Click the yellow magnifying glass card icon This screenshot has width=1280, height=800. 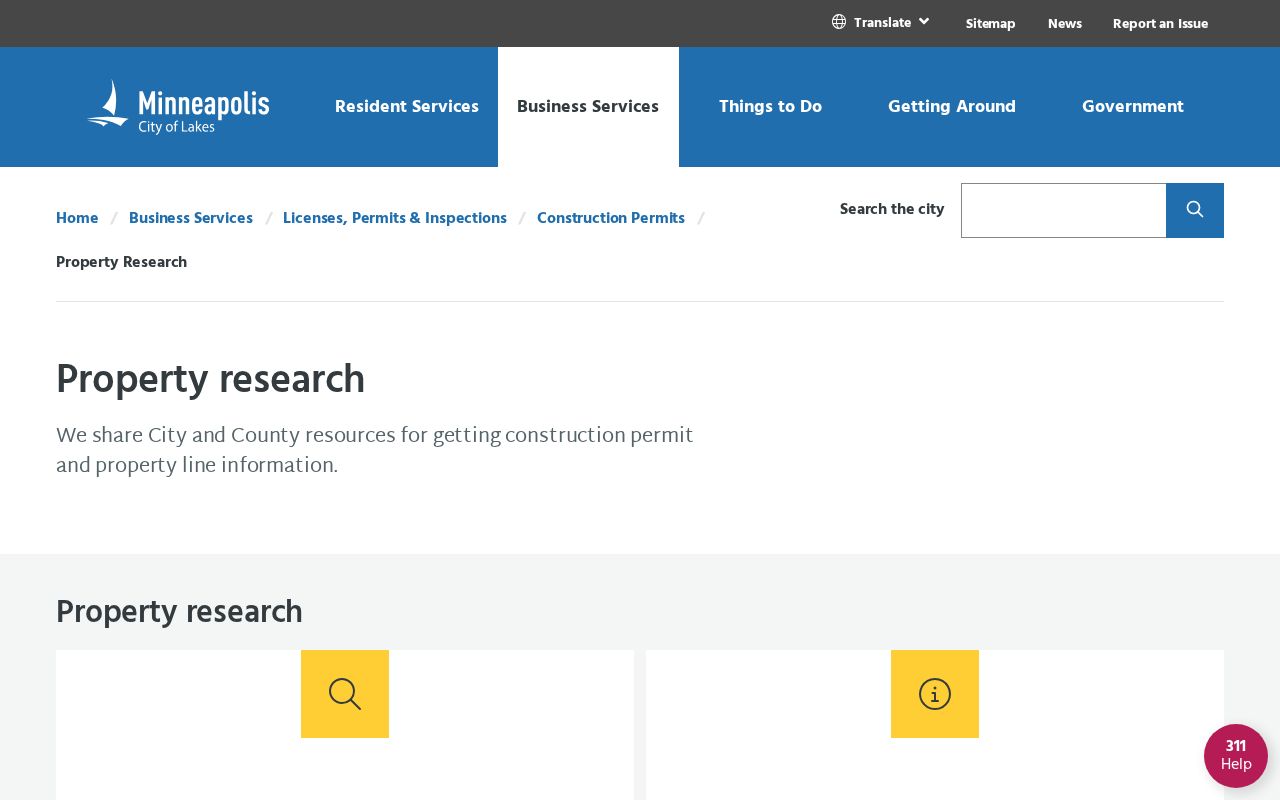(345, 694)
